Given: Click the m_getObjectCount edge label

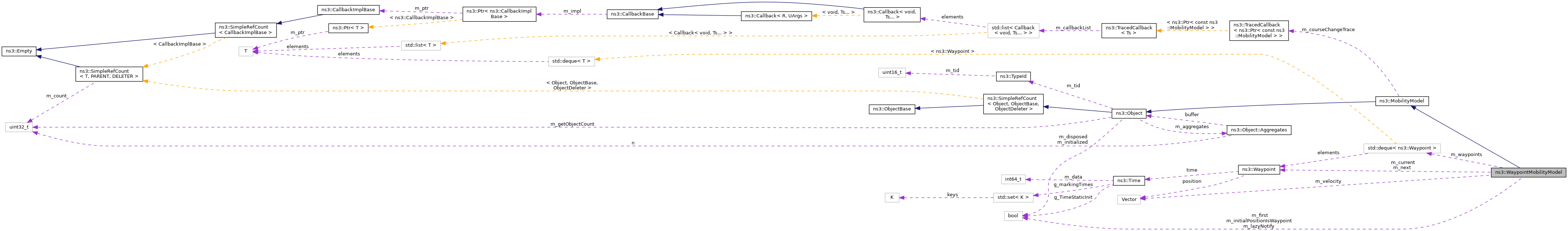Looking at the screenshot, I should tap(572, 124).
